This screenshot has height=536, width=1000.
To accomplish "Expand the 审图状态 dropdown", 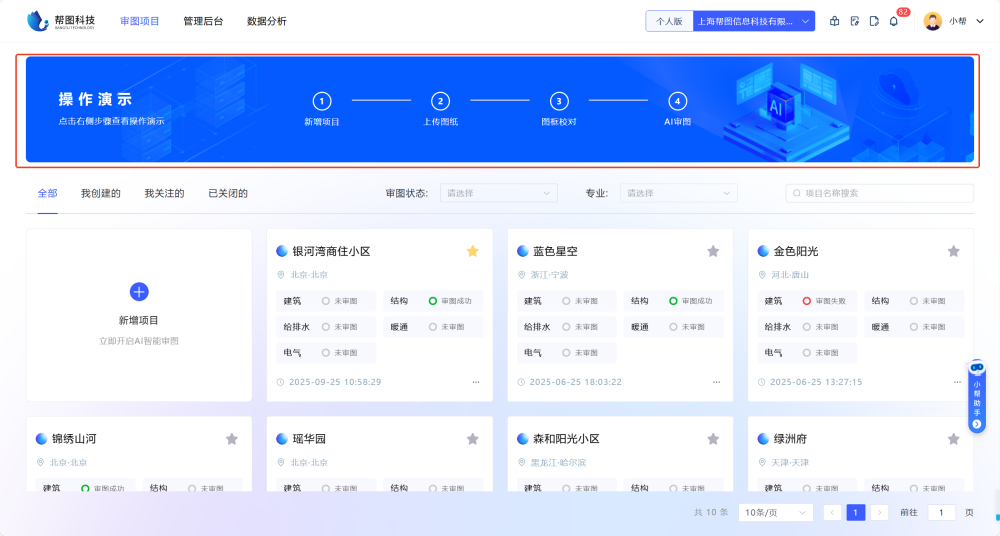I will (499, 193).
